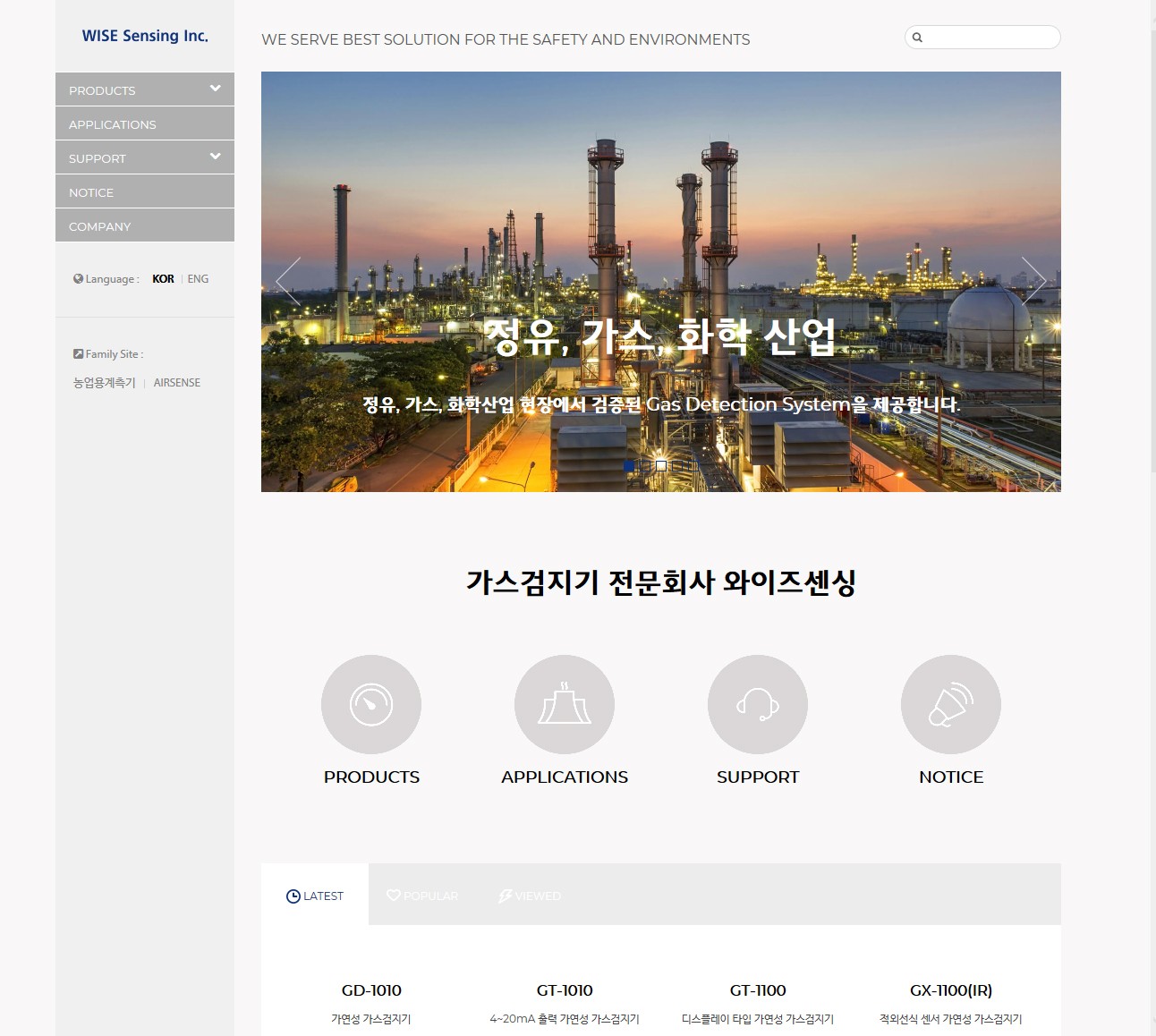Open the AIRSENSE family site link
1156x1036 pixels.
(176, 383)
